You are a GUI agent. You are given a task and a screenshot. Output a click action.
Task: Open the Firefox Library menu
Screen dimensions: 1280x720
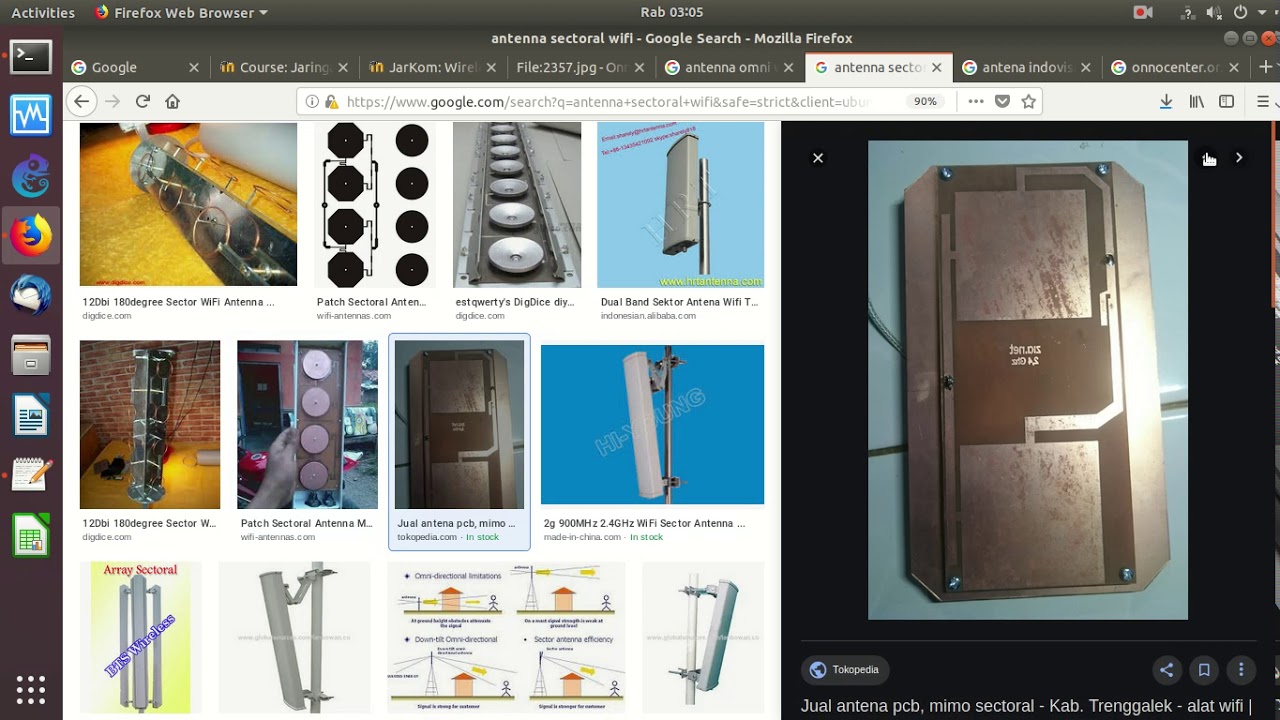(x=1196, y=101)
